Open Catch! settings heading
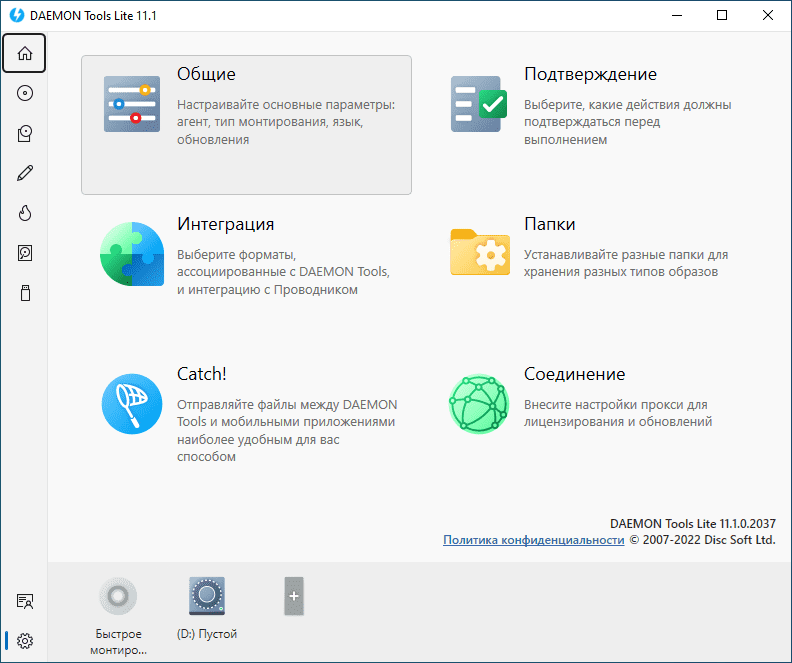 pos(202,374)
